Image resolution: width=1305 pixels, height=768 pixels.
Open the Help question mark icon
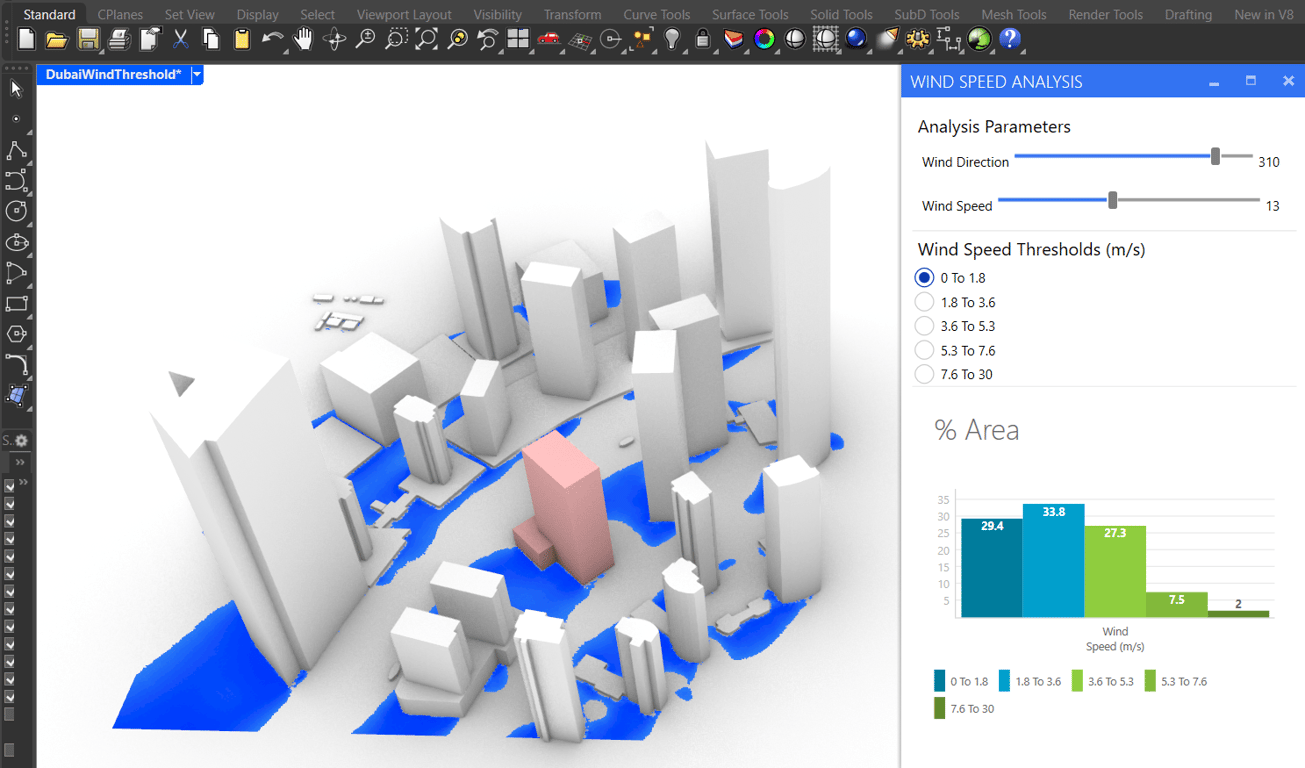point(1010,40)
